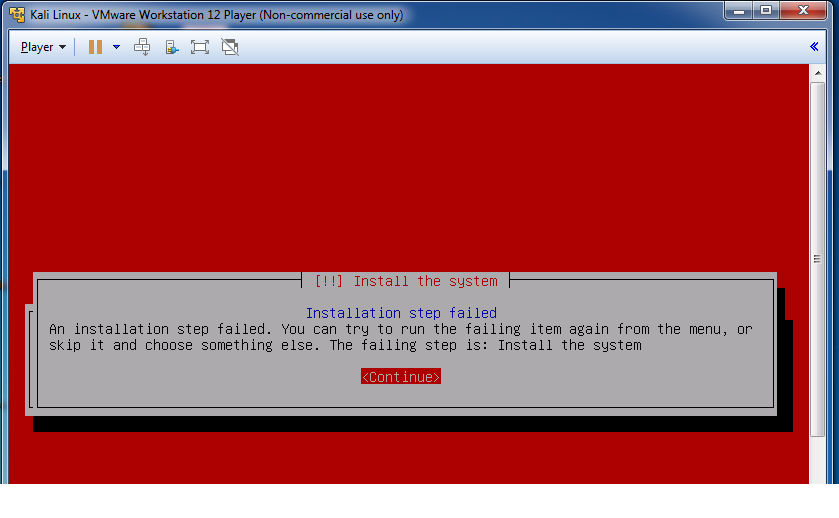Click the "Installation step failed" heading

[x=401, y=313]
